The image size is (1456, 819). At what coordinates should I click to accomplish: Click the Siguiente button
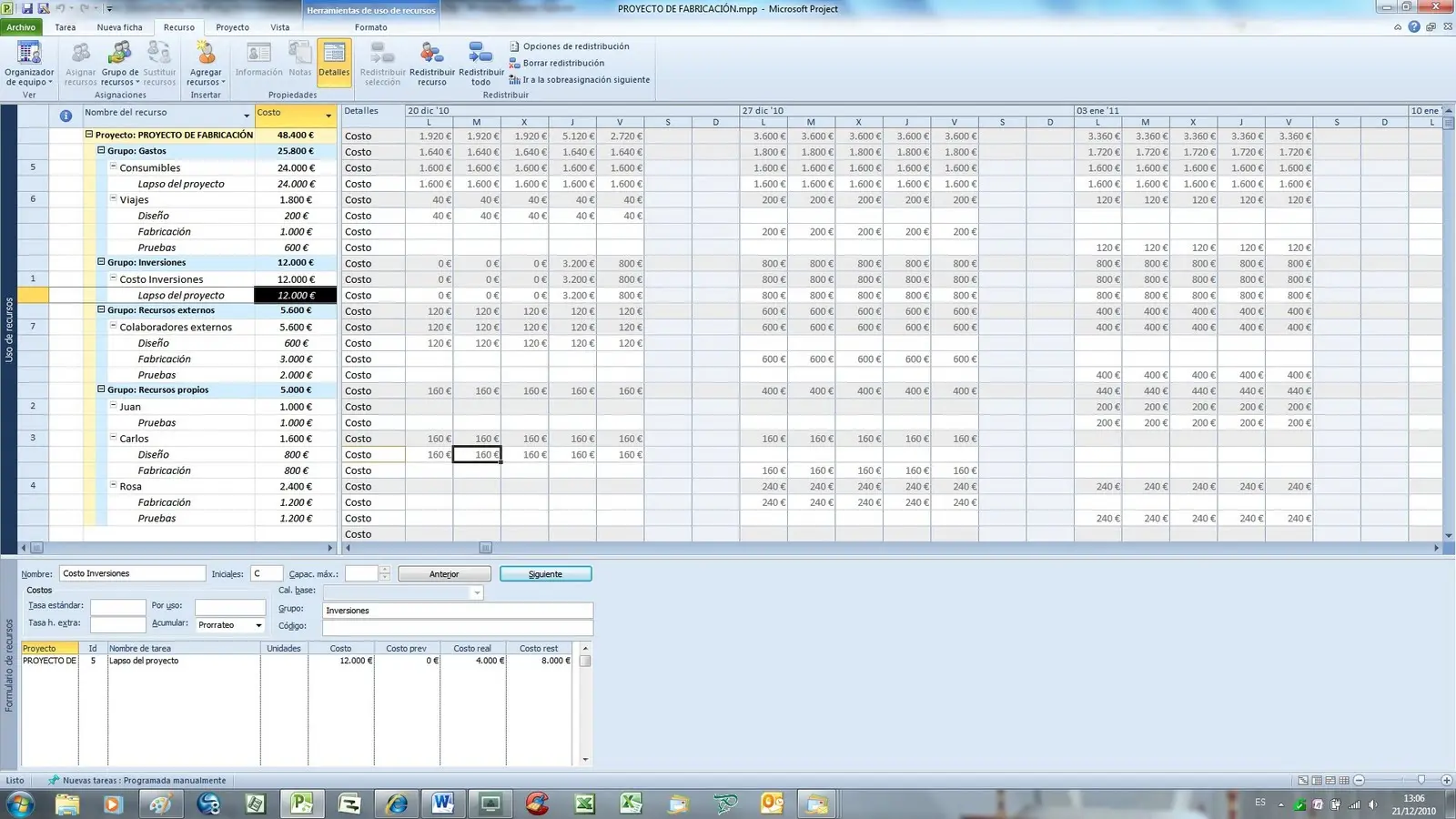pos(545,574)
